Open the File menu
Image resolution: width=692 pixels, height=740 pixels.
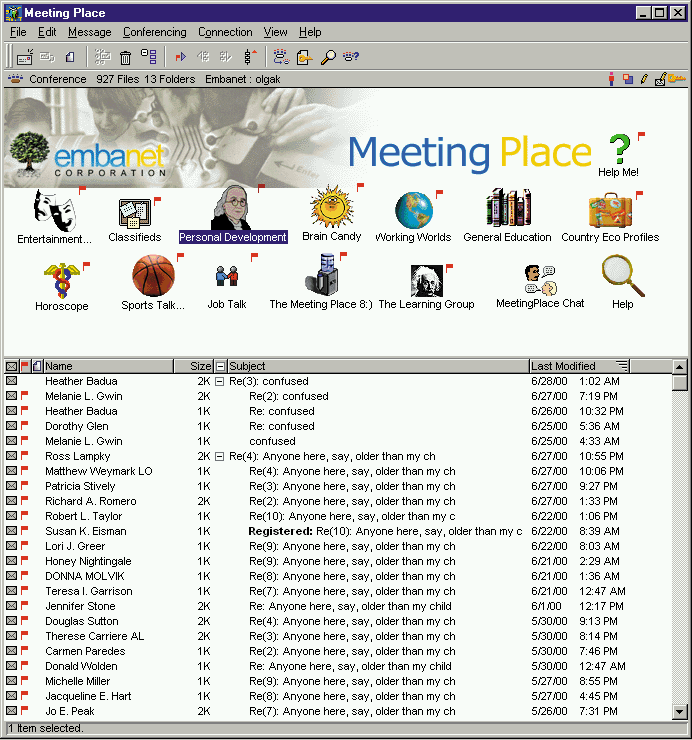click(x=18, y=32)
